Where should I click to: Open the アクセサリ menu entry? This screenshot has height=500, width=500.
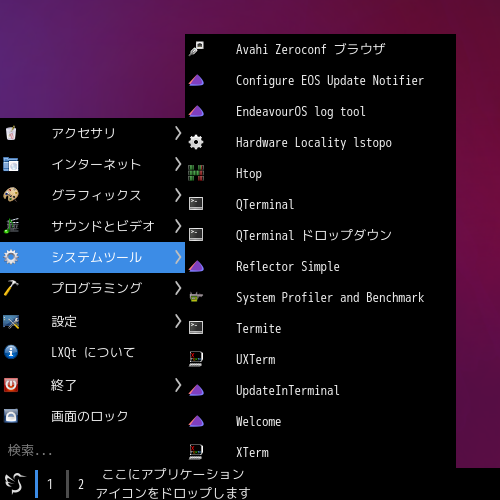pos(92,133)
